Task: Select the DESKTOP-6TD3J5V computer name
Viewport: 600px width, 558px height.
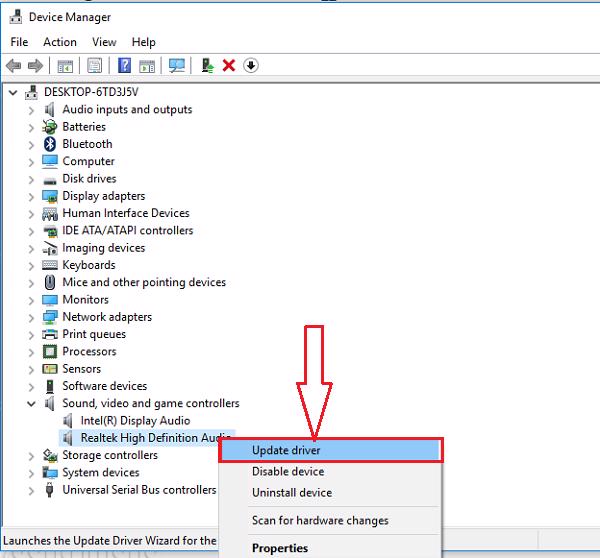Action: (x=91, y=92)
